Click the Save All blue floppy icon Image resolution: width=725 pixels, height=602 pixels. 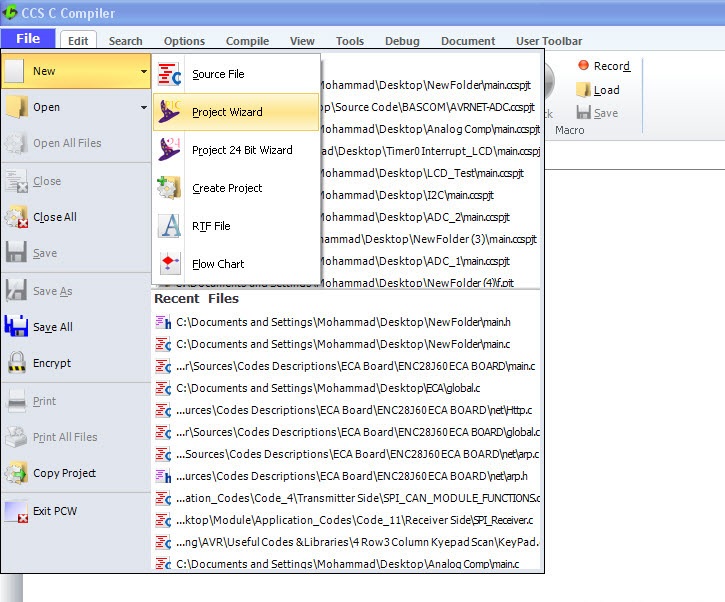[16, 326]
